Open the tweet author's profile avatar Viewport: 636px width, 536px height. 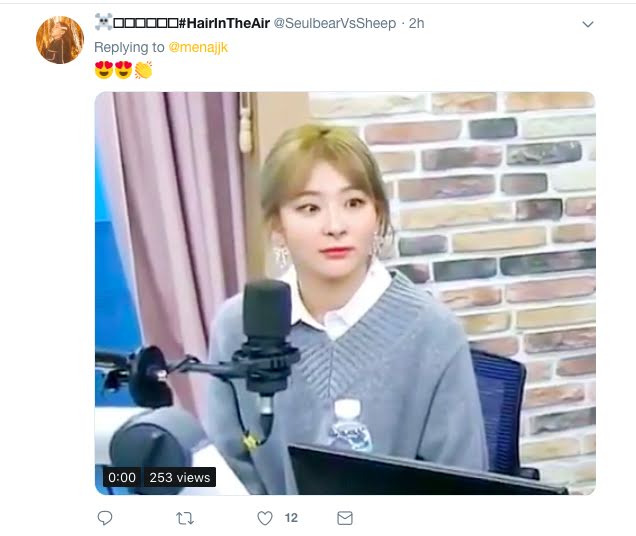click(x=60, y=40)
